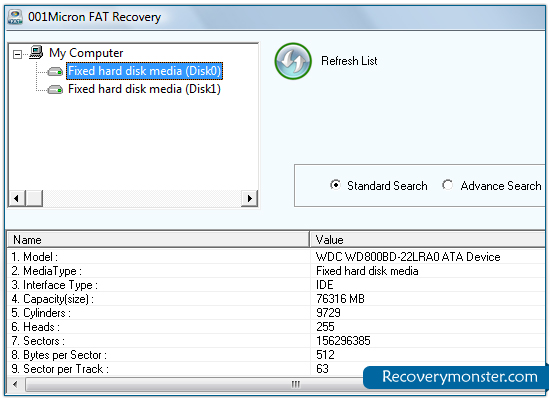This screenshot has height=400, width=550.
Task: Click the 001Micron app icon in the title bar
Action: click(15, 17)
